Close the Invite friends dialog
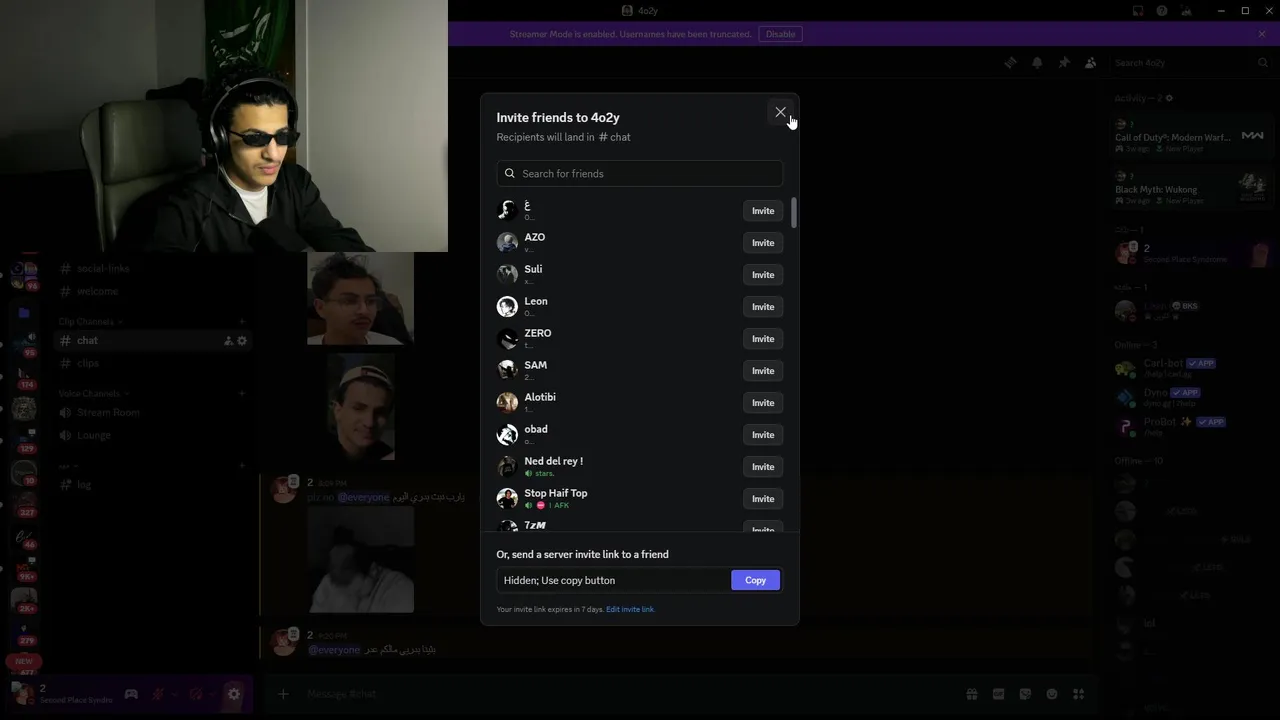 coord(780,112)
